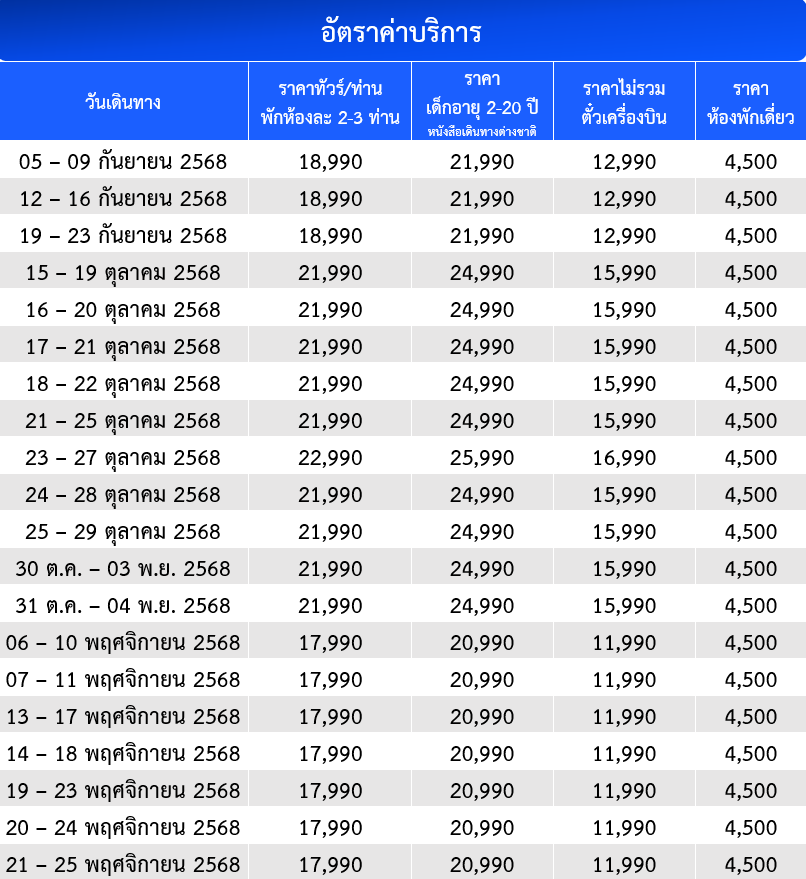Click the child price age 2-20 header
This screenshot has width=806, height=879.
click(482, 102)
